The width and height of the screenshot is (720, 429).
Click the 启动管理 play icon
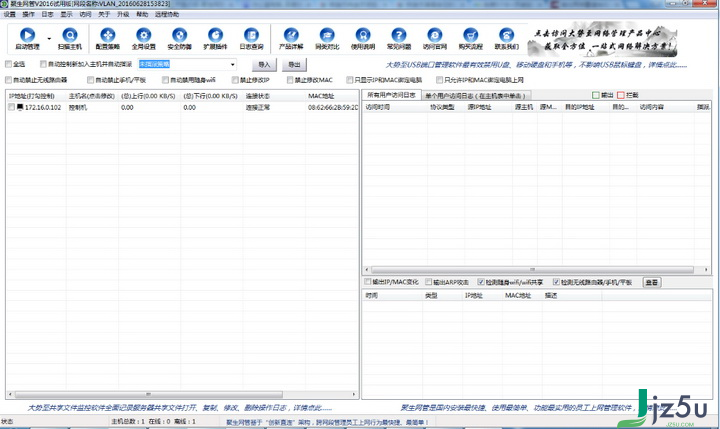point(28,35)
